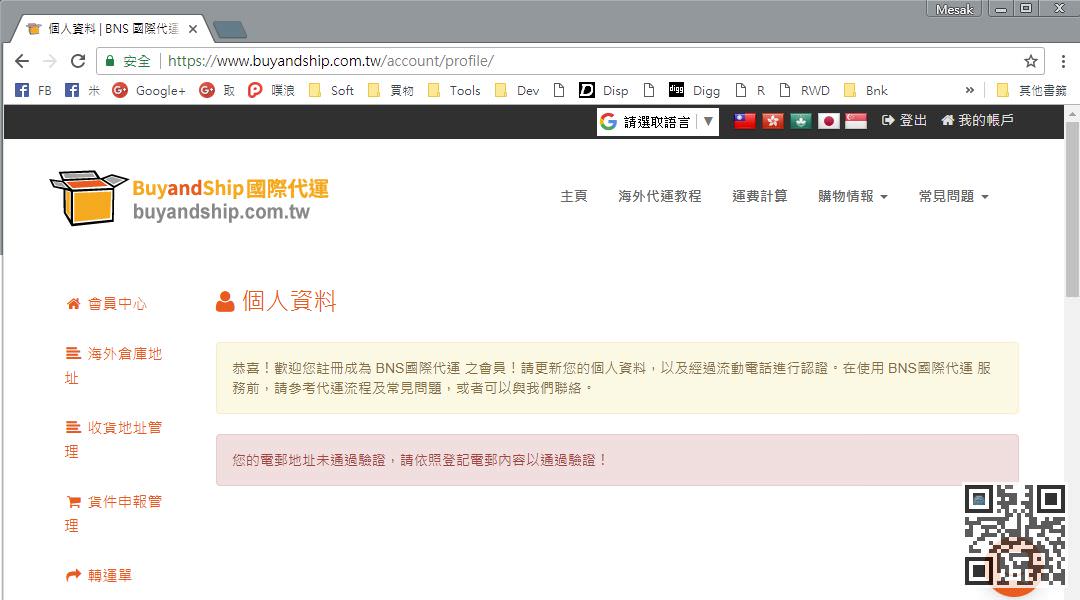Click 登出 to log out

pyautogui.click(x=904, y=121)
